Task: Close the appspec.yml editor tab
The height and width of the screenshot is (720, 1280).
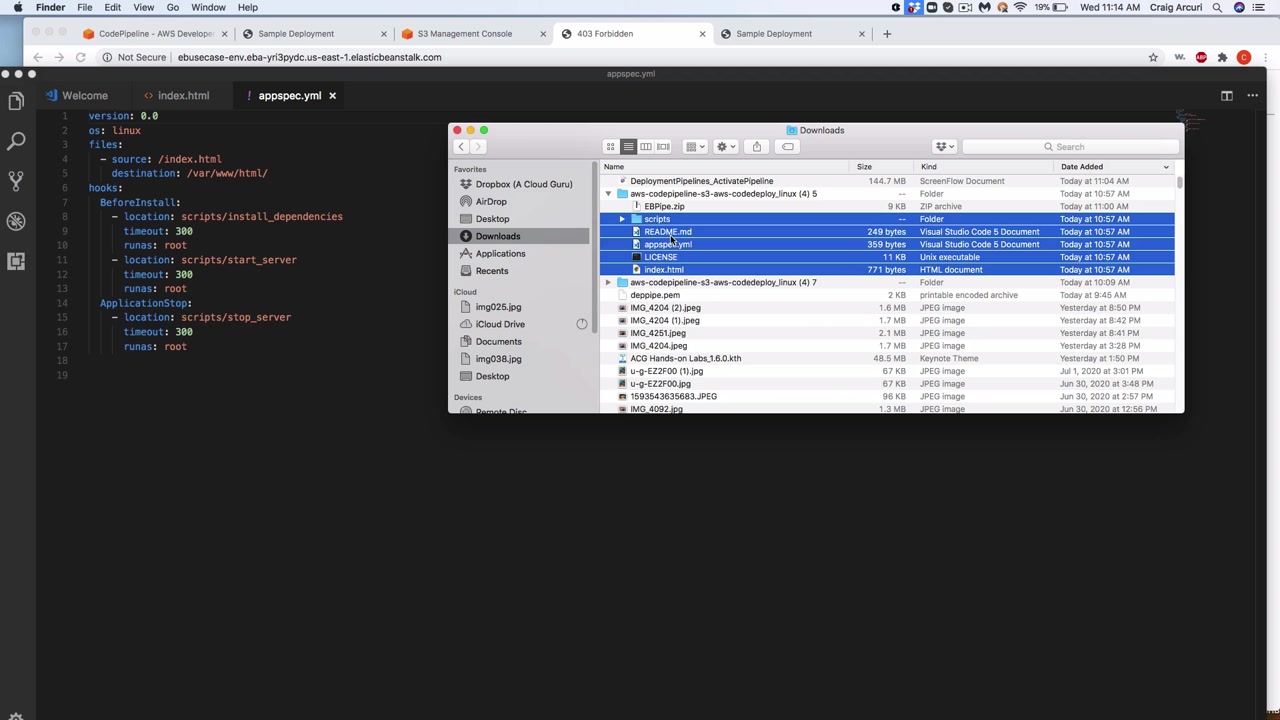Action: coord(332,96)
